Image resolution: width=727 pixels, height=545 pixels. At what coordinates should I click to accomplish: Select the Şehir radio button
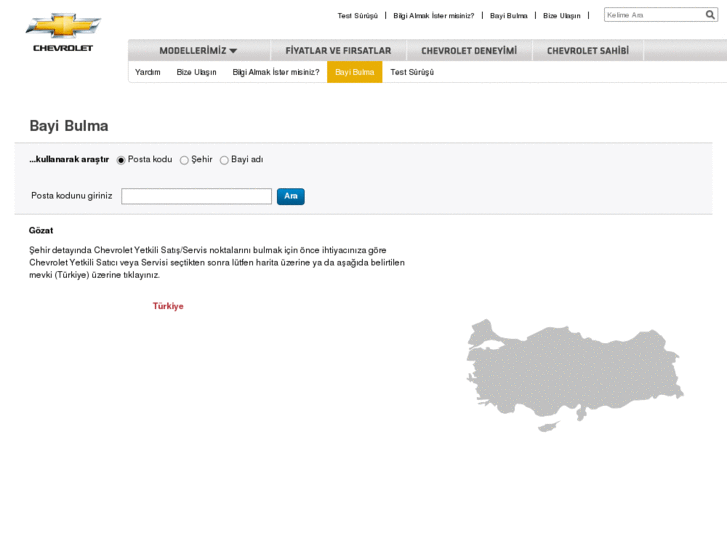[184, 160]
